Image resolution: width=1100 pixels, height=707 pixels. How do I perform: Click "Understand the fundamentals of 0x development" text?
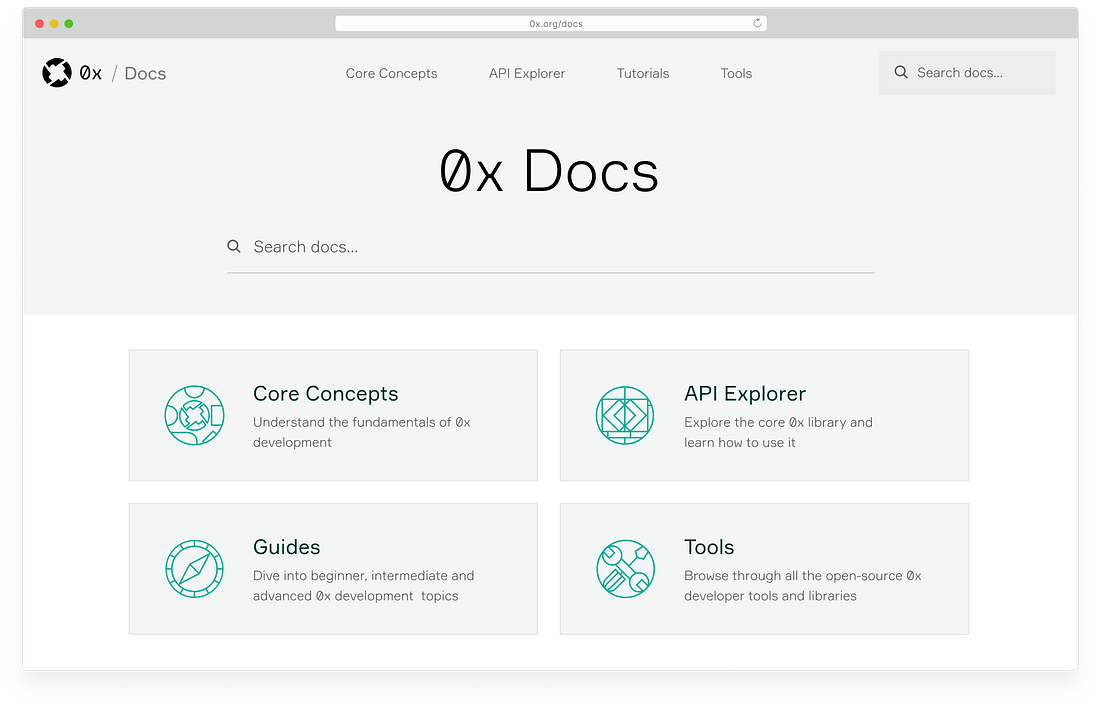click(361, 432)
